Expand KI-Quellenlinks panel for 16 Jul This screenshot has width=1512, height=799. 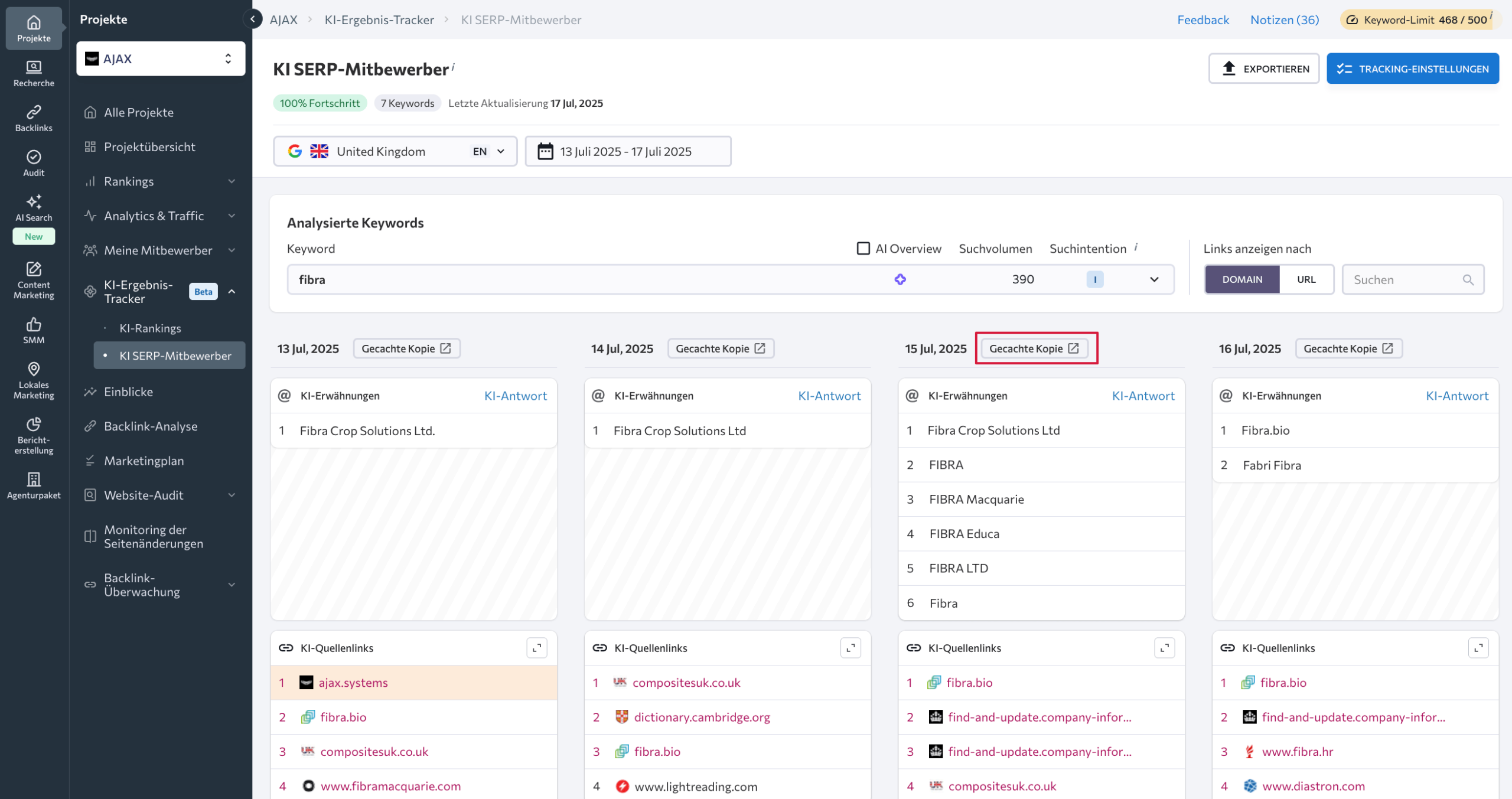click(1478, 648)
